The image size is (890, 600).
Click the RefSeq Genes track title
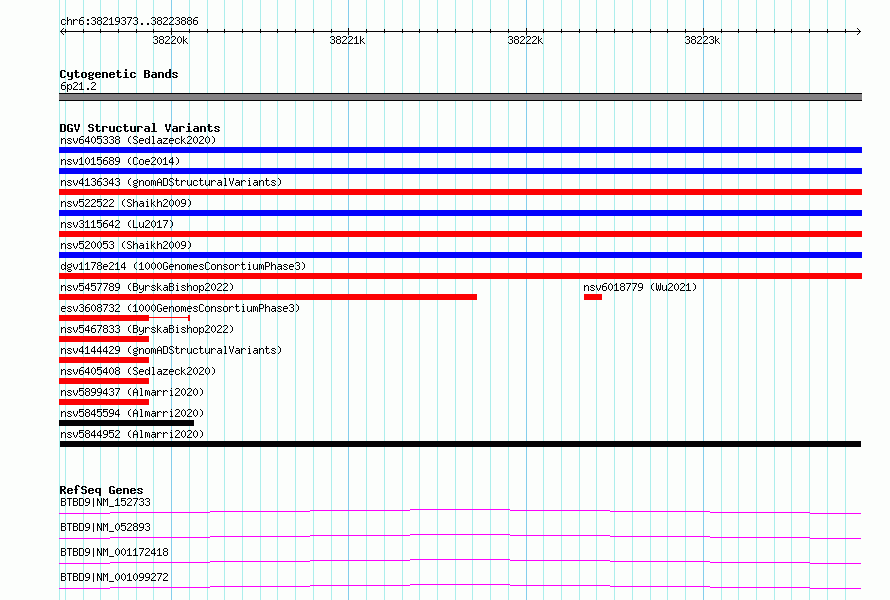[x=101, y=490]
